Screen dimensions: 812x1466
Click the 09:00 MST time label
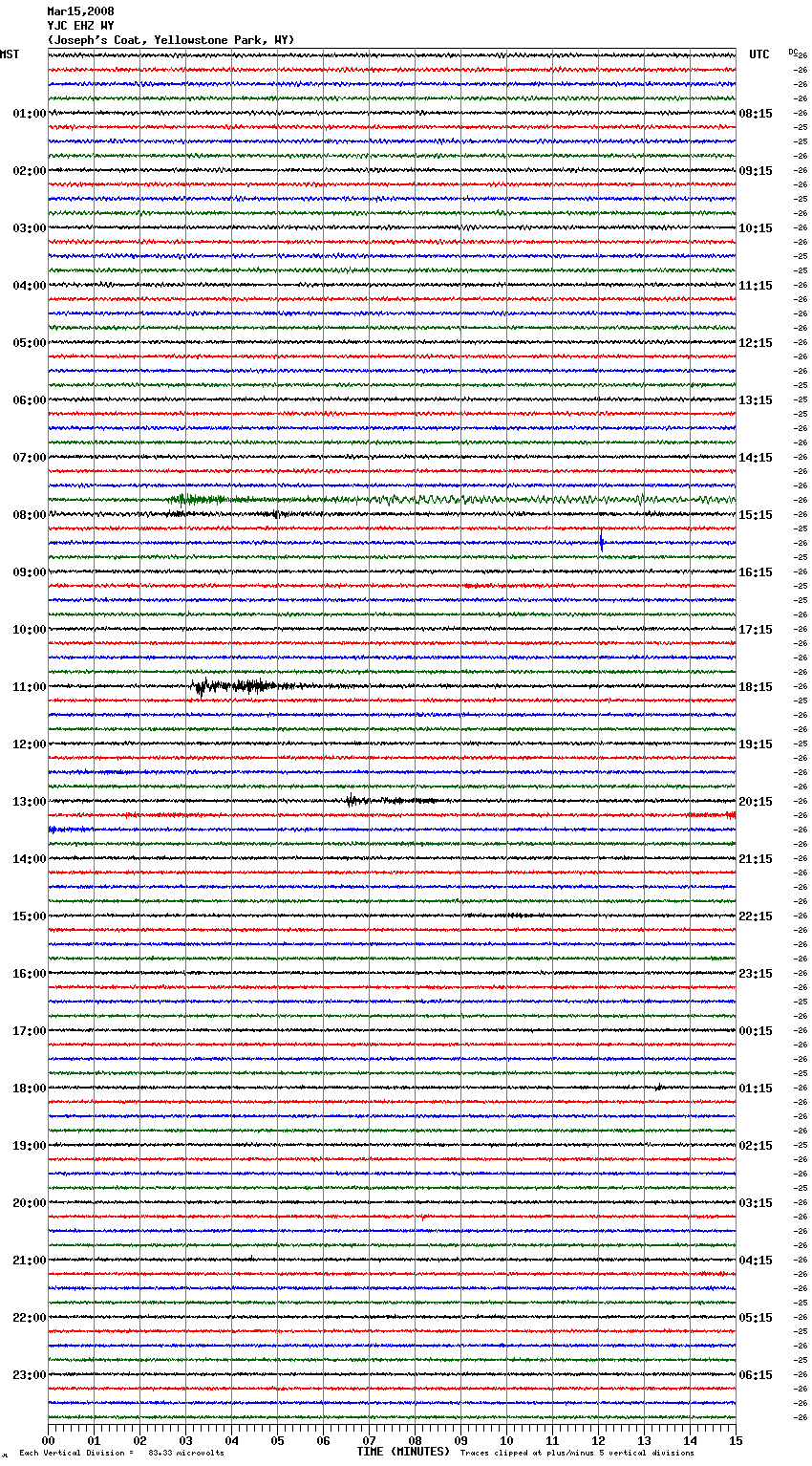coord(29,572)
